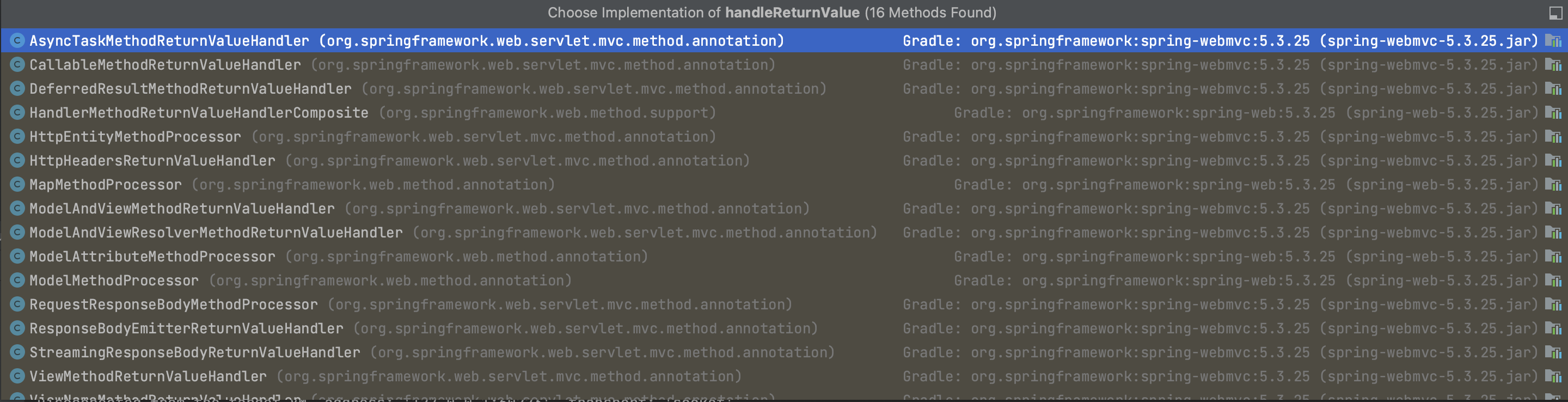This screenshot has width=1568, height=402.
Task: Click library jar icon on RequestResponseBodyMethodProcessor row
Action: point(1553,304)
